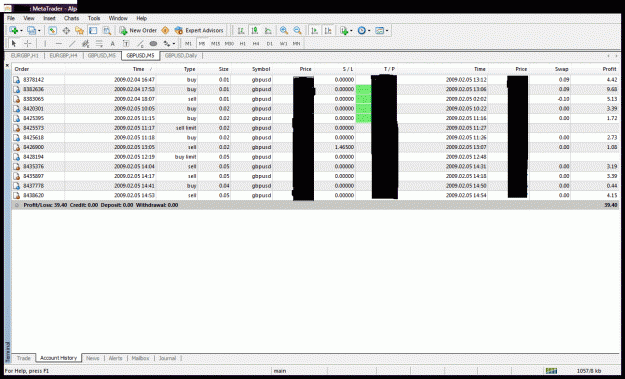
Task: Toggle the Auto Scroll chart icon
Action: tap(314, 30)
